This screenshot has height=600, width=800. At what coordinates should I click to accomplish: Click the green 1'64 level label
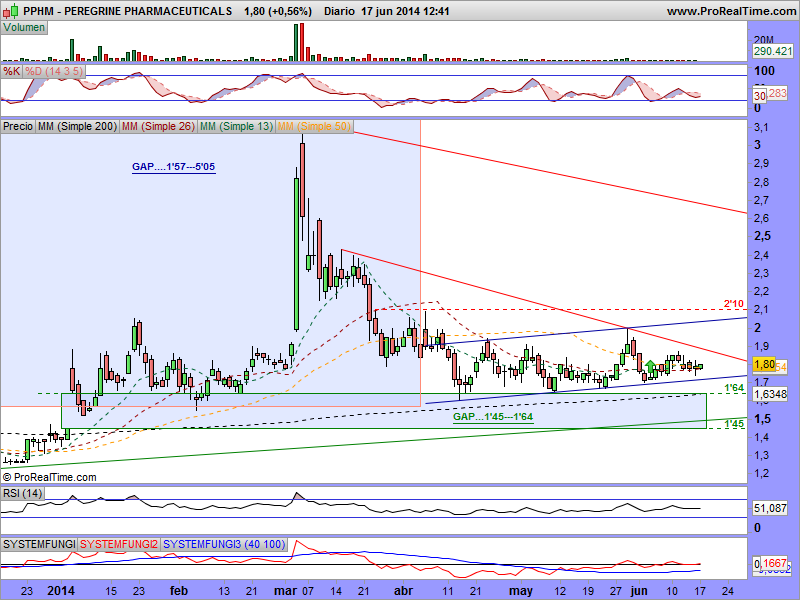pos(734,388)
